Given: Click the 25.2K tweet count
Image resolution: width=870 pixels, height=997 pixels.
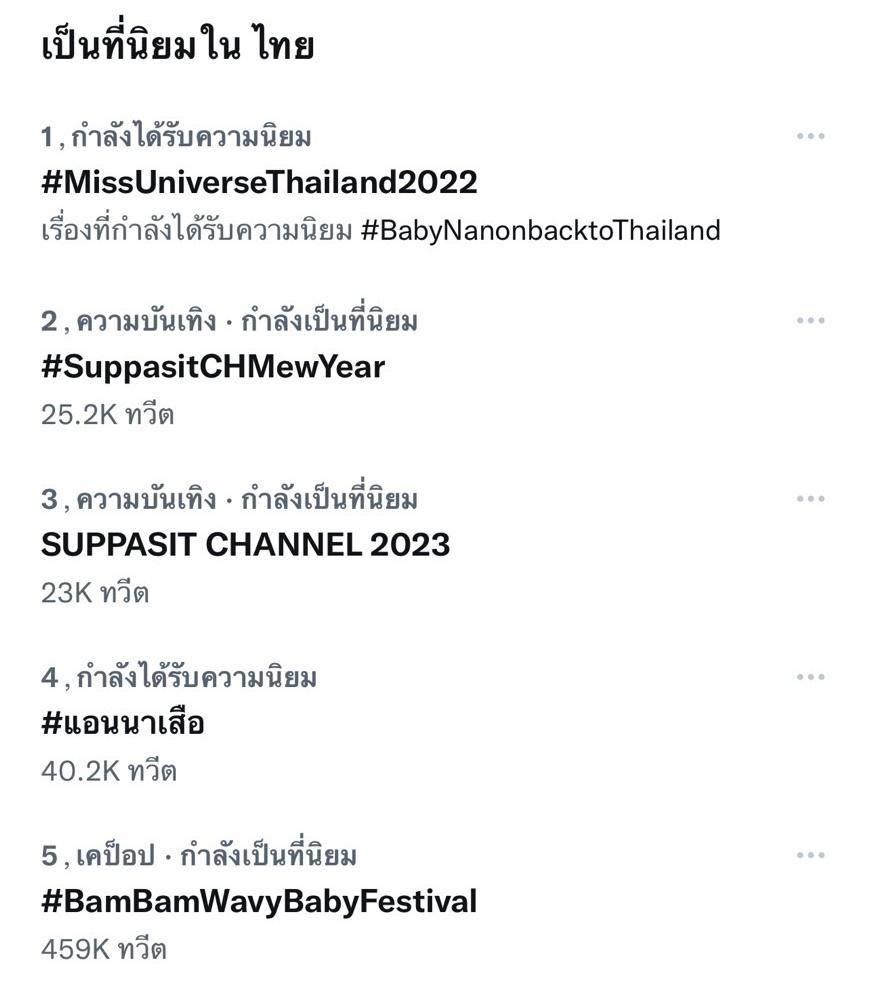Looking at the screenshot, I should [107, 414].
